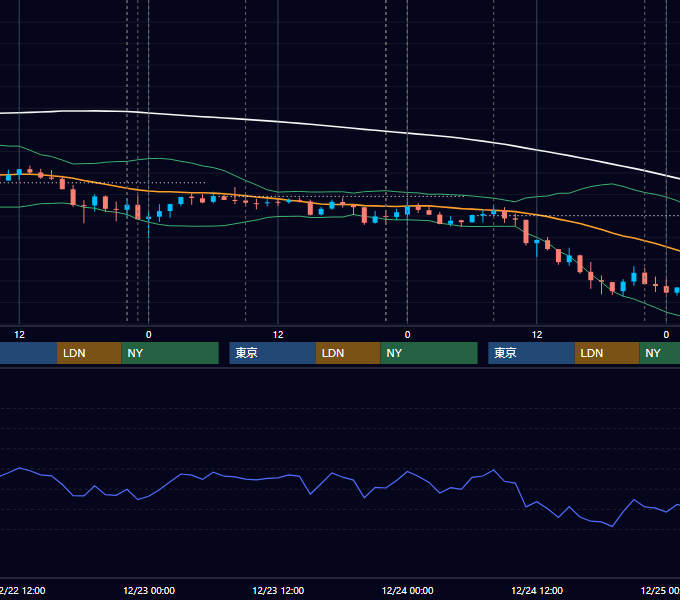The width and height of the screenshot is (680, 600).
Task: Click the LDN session block after 12/24 12:00
Action: pyautogui.click(x=607, y=353)
